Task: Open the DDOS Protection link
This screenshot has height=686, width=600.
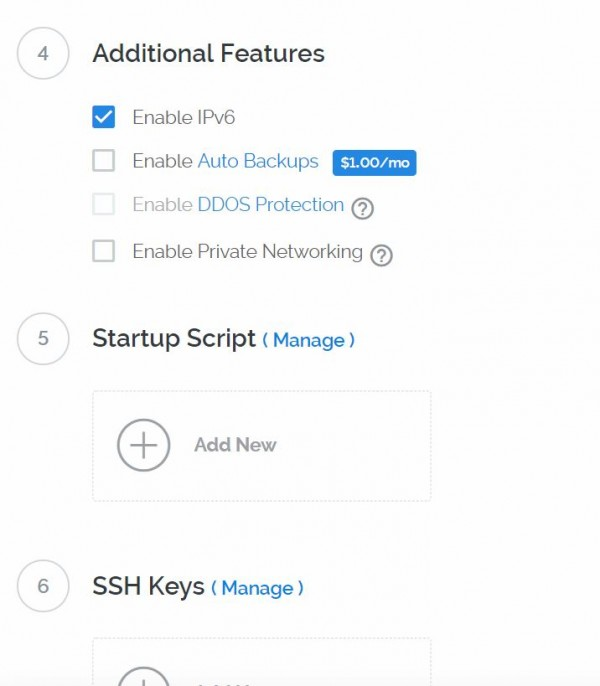Action: 271,204
